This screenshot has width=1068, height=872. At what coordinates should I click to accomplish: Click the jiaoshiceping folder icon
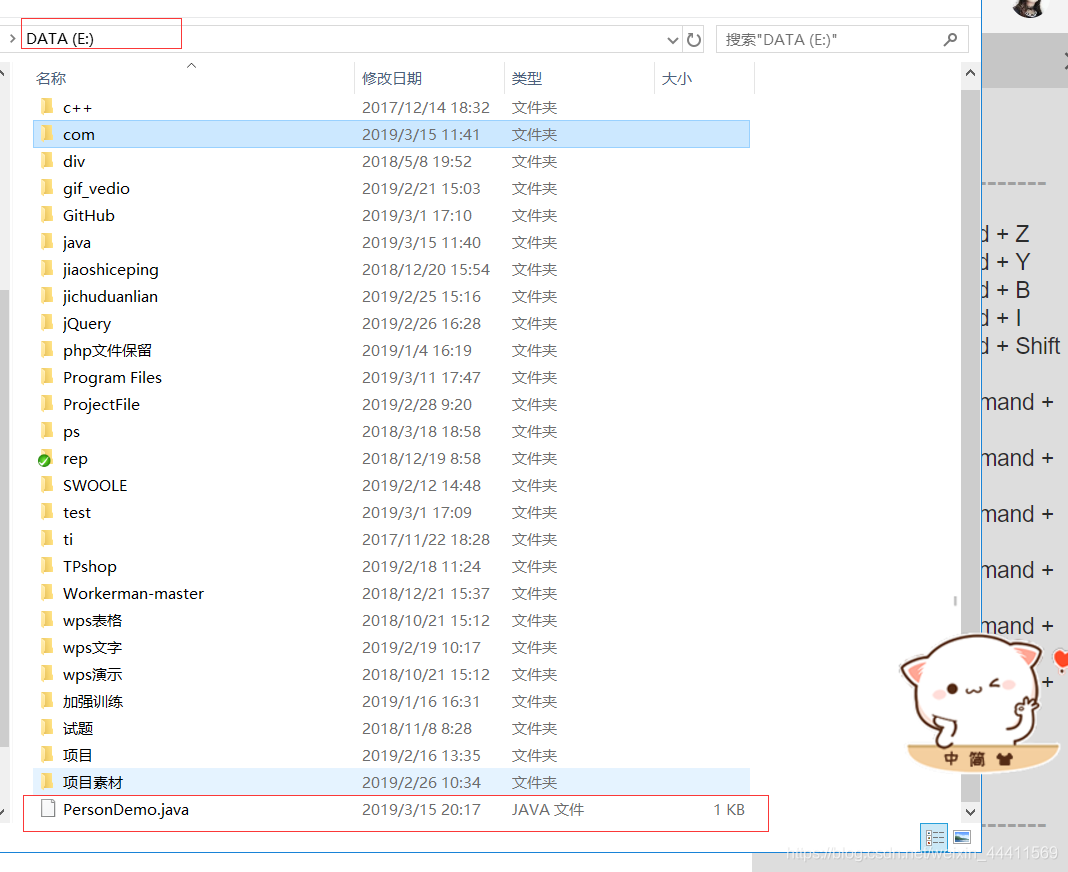(47, 268)
